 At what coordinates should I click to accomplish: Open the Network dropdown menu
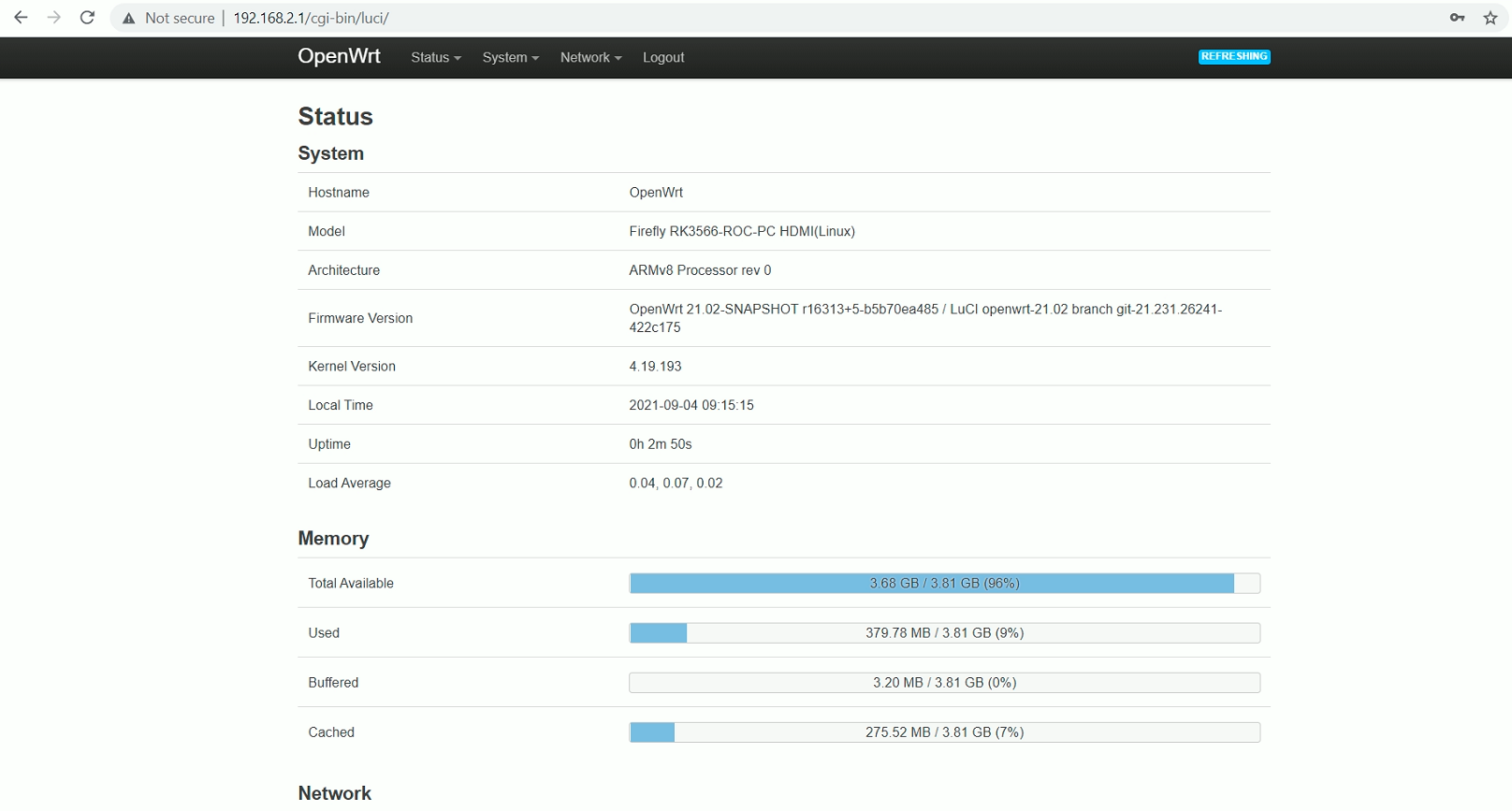pos(590,58)
